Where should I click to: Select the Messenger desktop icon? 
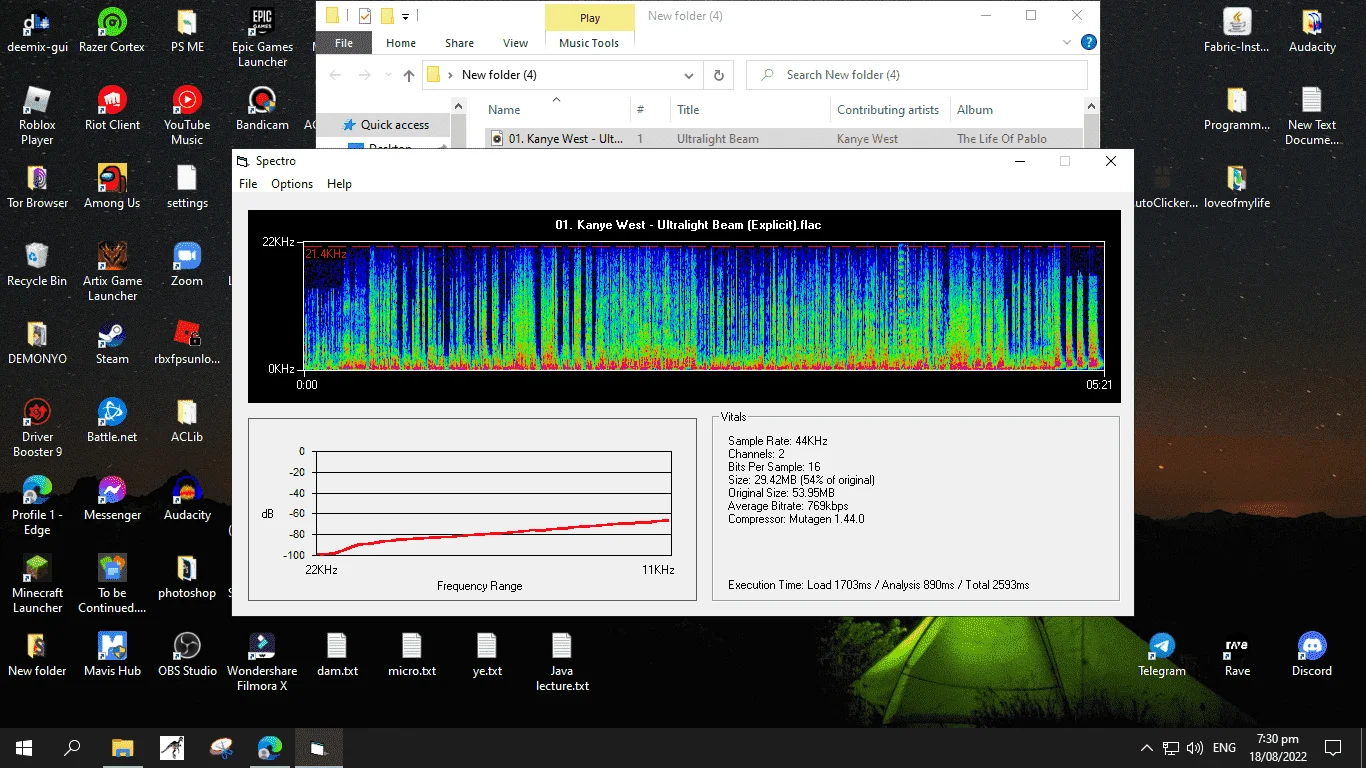click(112, 498)
